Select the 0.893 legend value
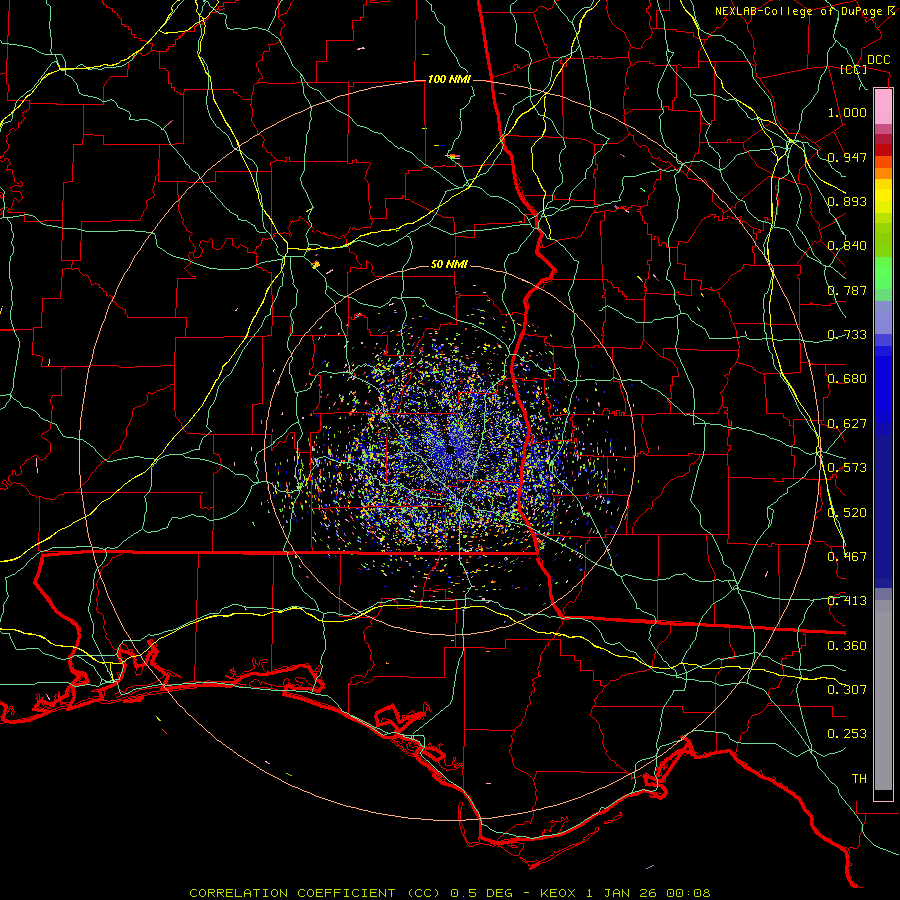900x900 pixels. click(x=847, y=201)
